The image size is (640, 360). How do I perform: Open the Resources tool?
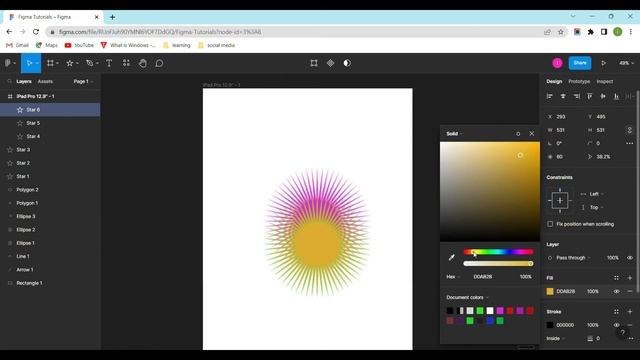[x=126, y=63]
